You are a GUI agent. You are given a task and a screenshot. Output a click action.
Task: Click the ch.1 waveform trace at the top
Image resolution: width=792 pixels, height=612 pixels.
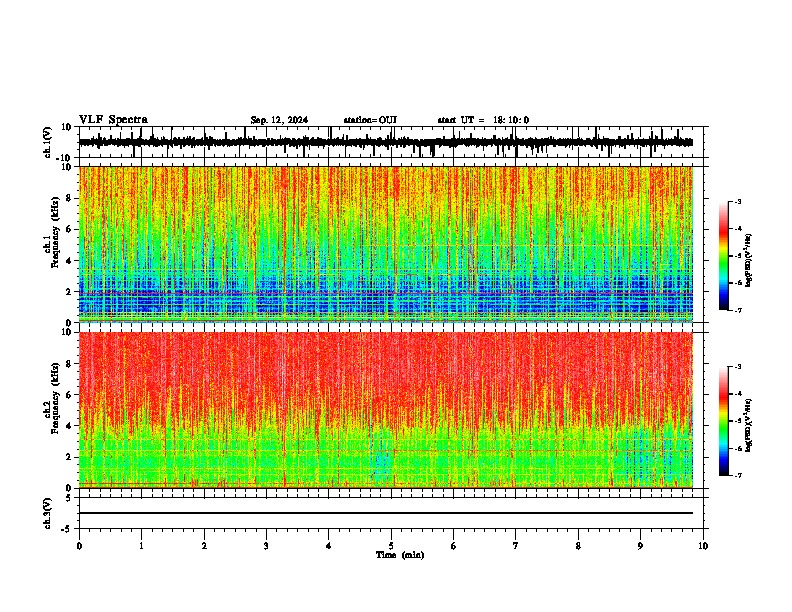coord(385,142)
